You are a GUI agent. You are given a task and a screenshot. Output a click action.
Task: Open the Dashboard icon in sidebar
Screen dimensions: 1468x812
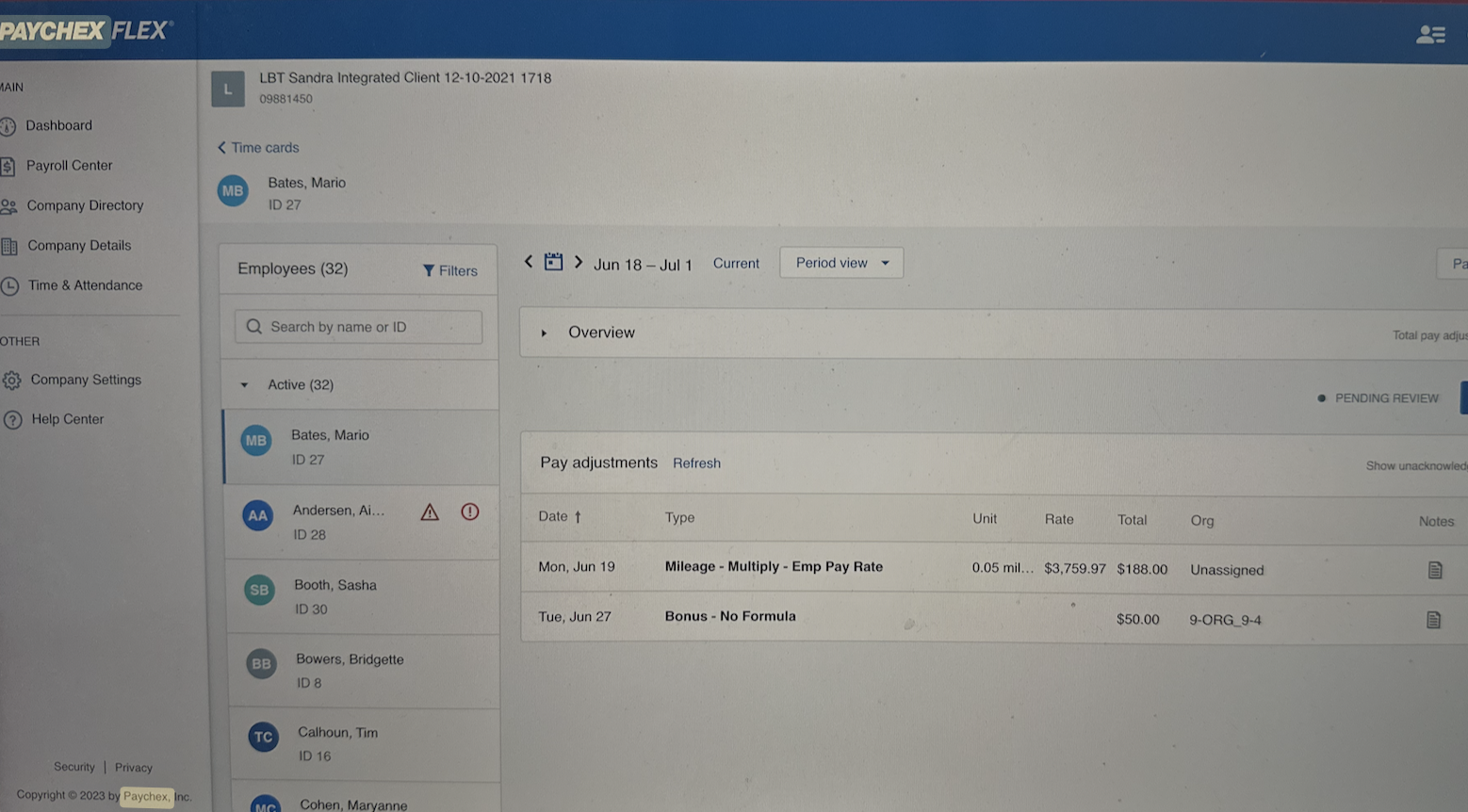(8, 126)
